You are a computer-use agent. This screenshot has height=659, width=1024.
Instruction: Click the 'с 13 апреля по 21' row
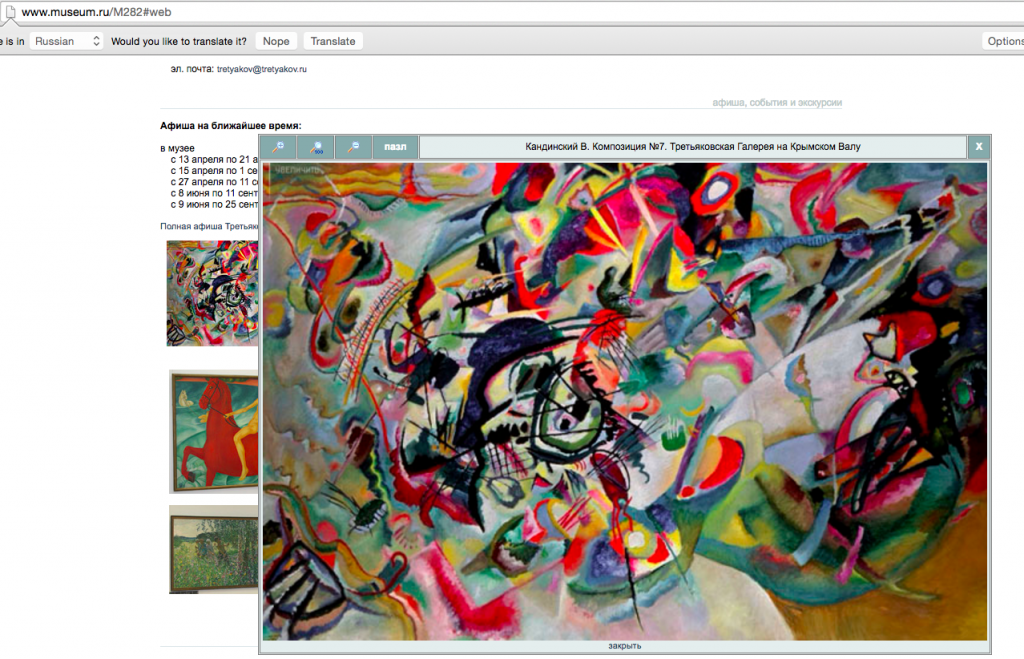(x=214, y=159)
